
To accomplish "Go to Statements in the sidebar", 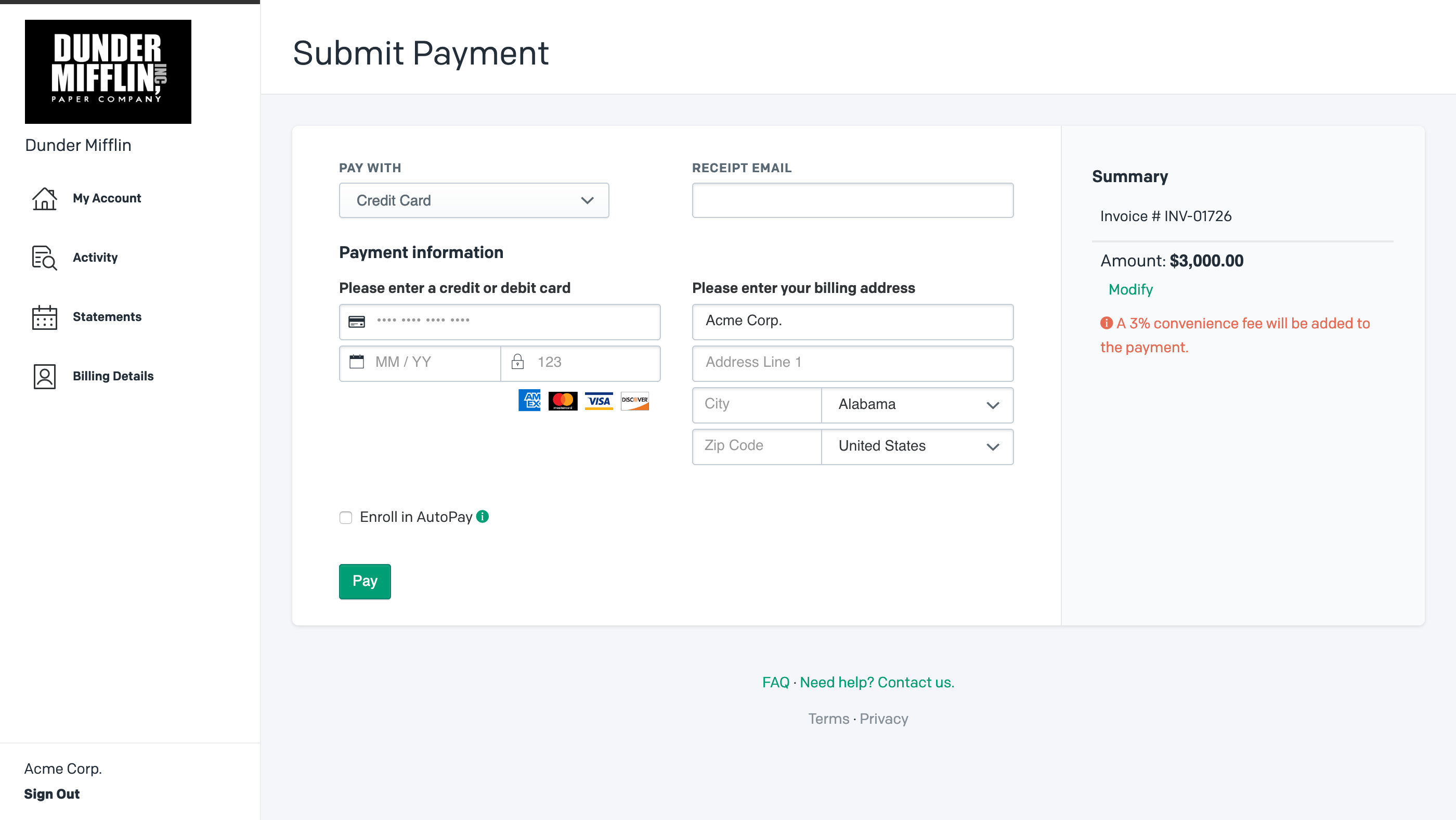I will pyautogui.click(x=107, y=317).
